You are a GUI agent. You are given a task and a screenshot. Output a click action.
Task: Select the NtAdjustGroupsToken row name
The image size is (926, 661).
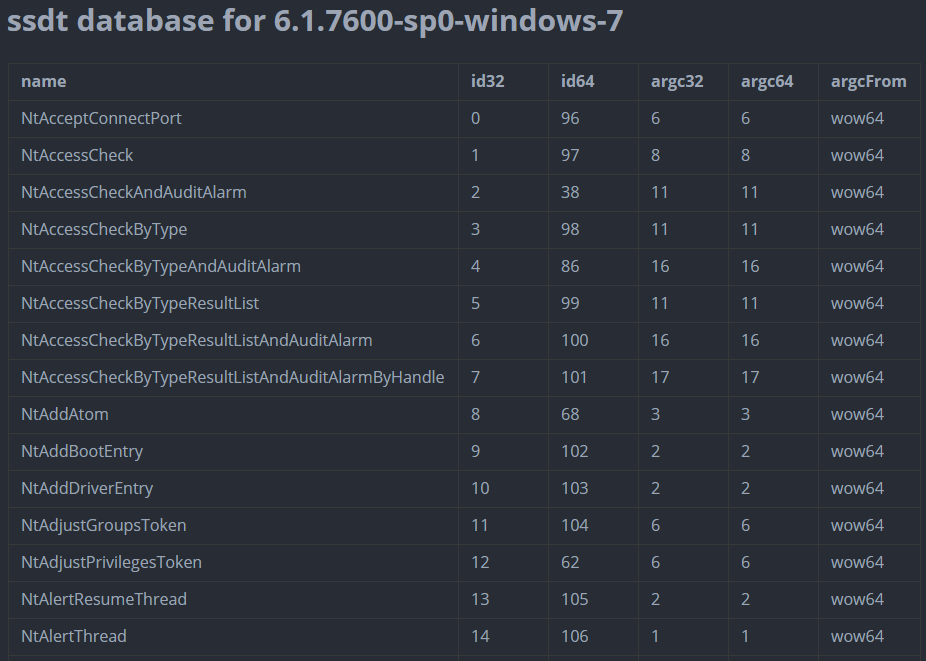pos(103,526)
